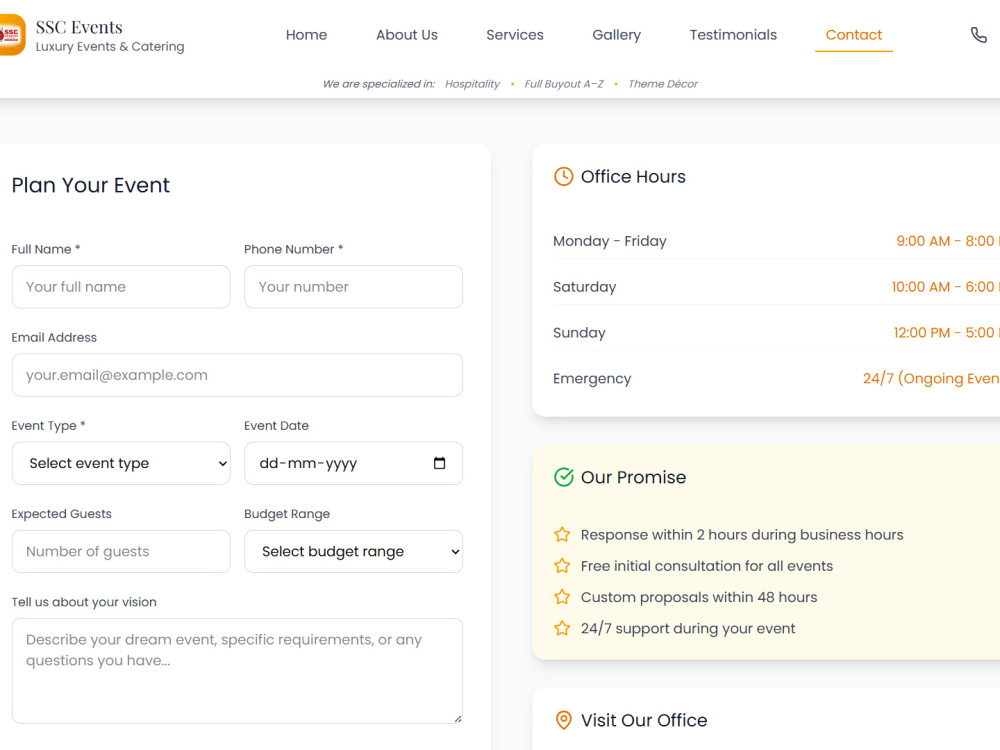1000x750 pixels.
Task: Click star icon next to Response within 2 hours
Action: click(562, 534)
